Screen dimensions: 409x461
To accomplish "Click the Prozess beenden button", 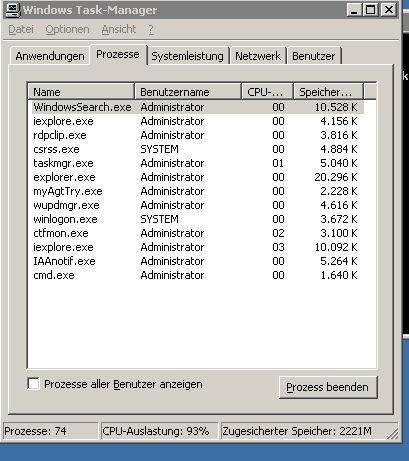I will tap(328, 387).
